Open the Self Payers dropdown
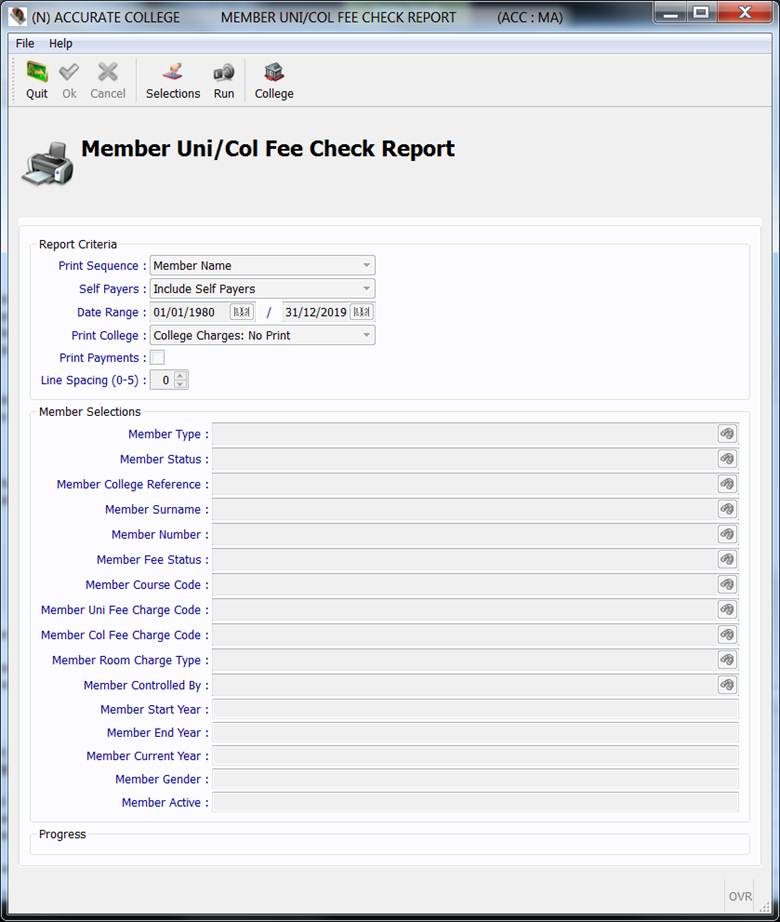The image size is (780, 922). click(367, 289)
